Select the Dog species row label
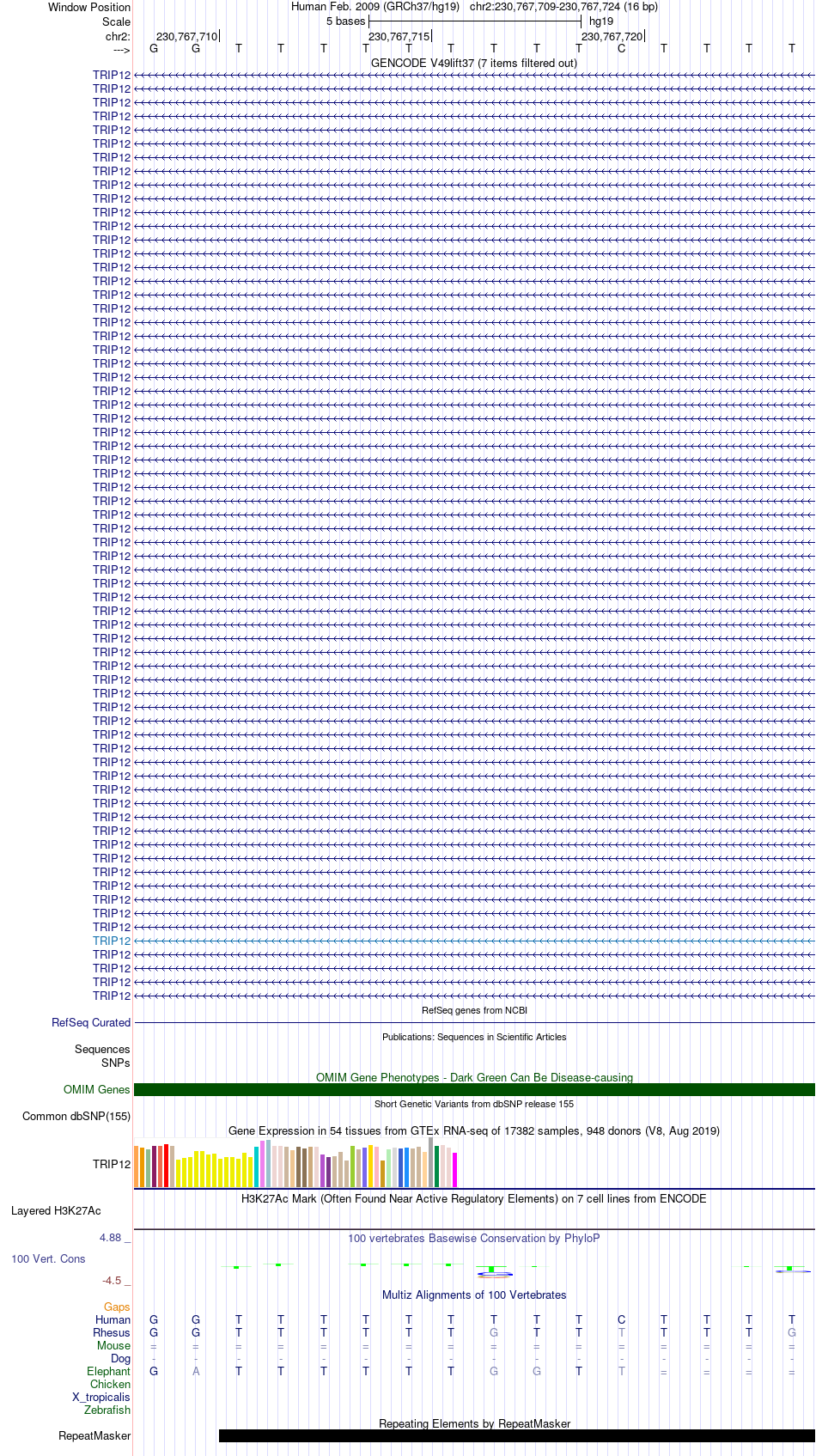816x1456 pixels. (x=120, y=1358)
